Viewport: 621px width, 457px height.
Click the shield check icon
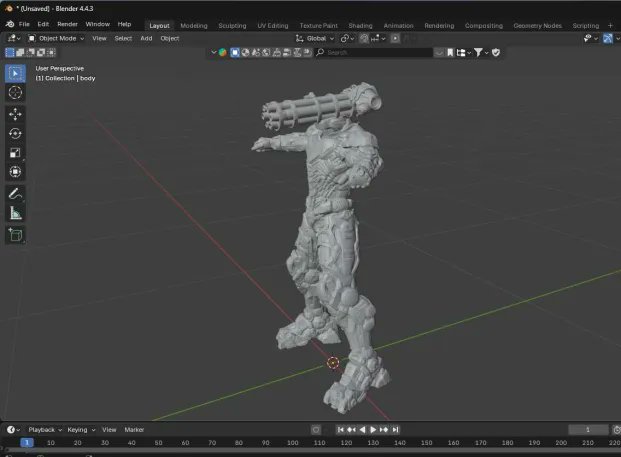(x=496, y=52)
